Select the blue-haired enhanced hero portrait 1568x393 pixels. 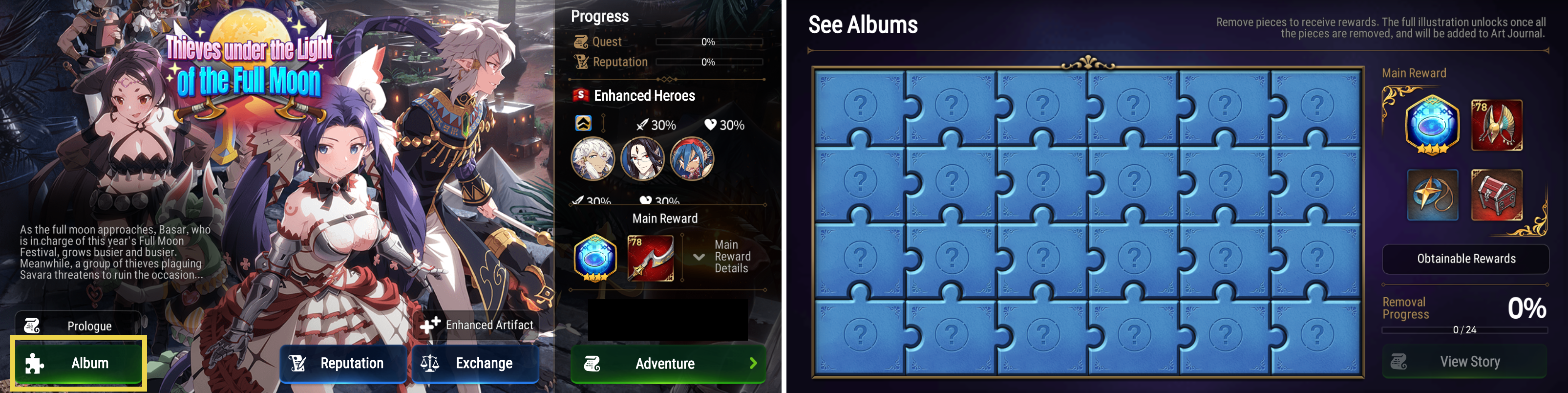click(692, 158)
